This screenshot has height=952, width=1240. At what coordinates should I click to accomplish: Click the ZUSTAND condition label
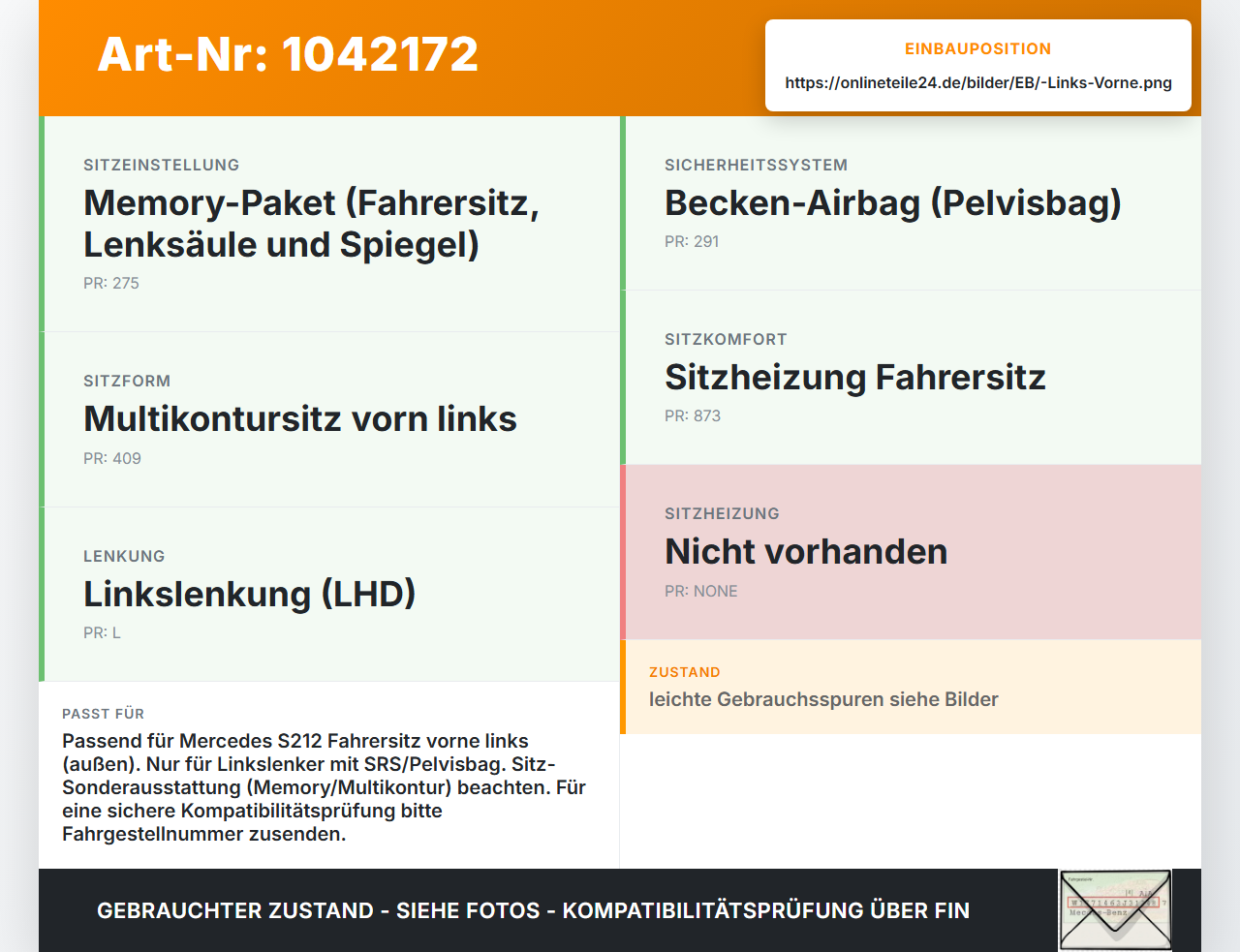685,672
